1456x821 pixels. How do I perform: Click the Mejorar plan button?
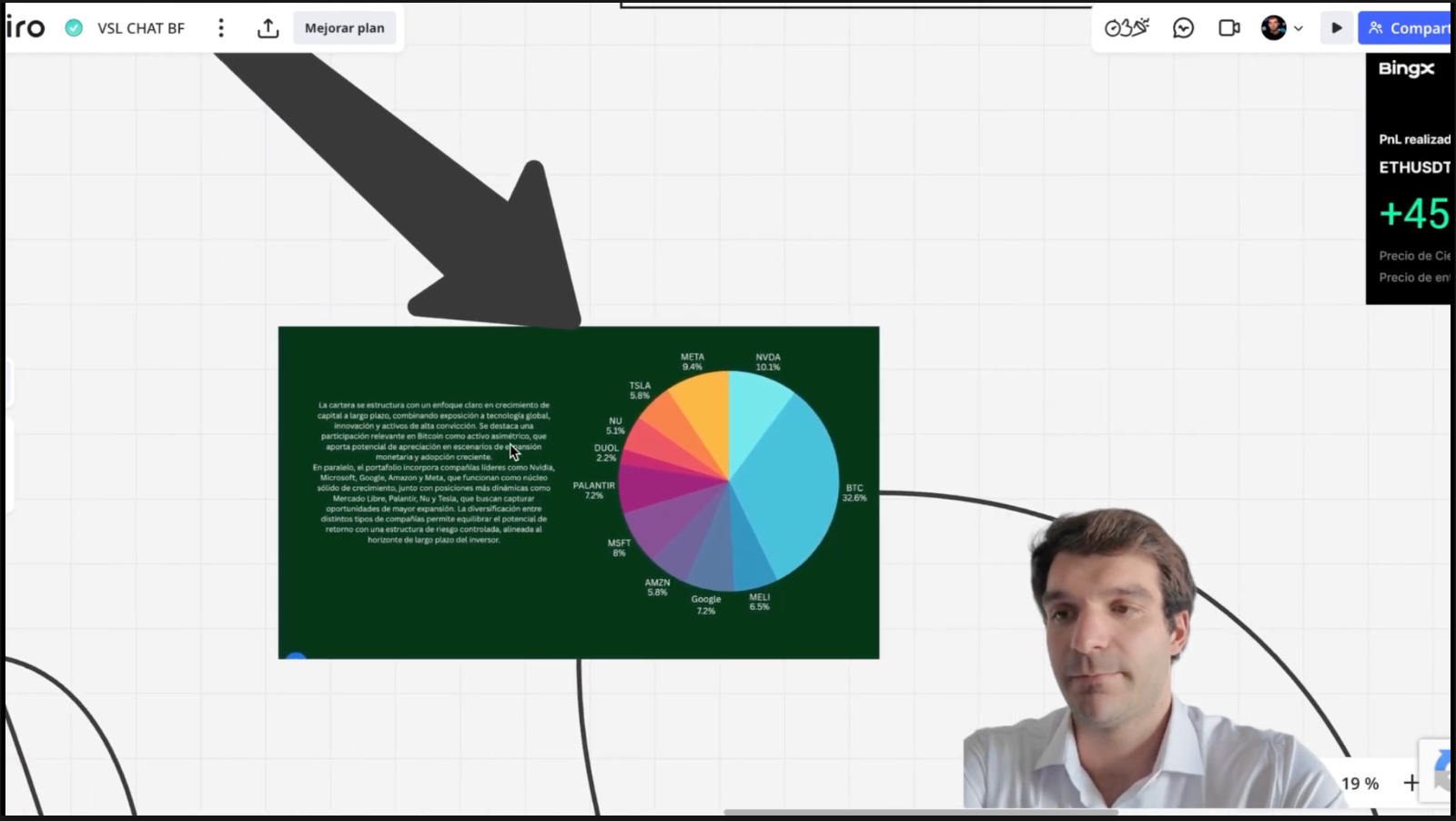(x=345, y=28)
